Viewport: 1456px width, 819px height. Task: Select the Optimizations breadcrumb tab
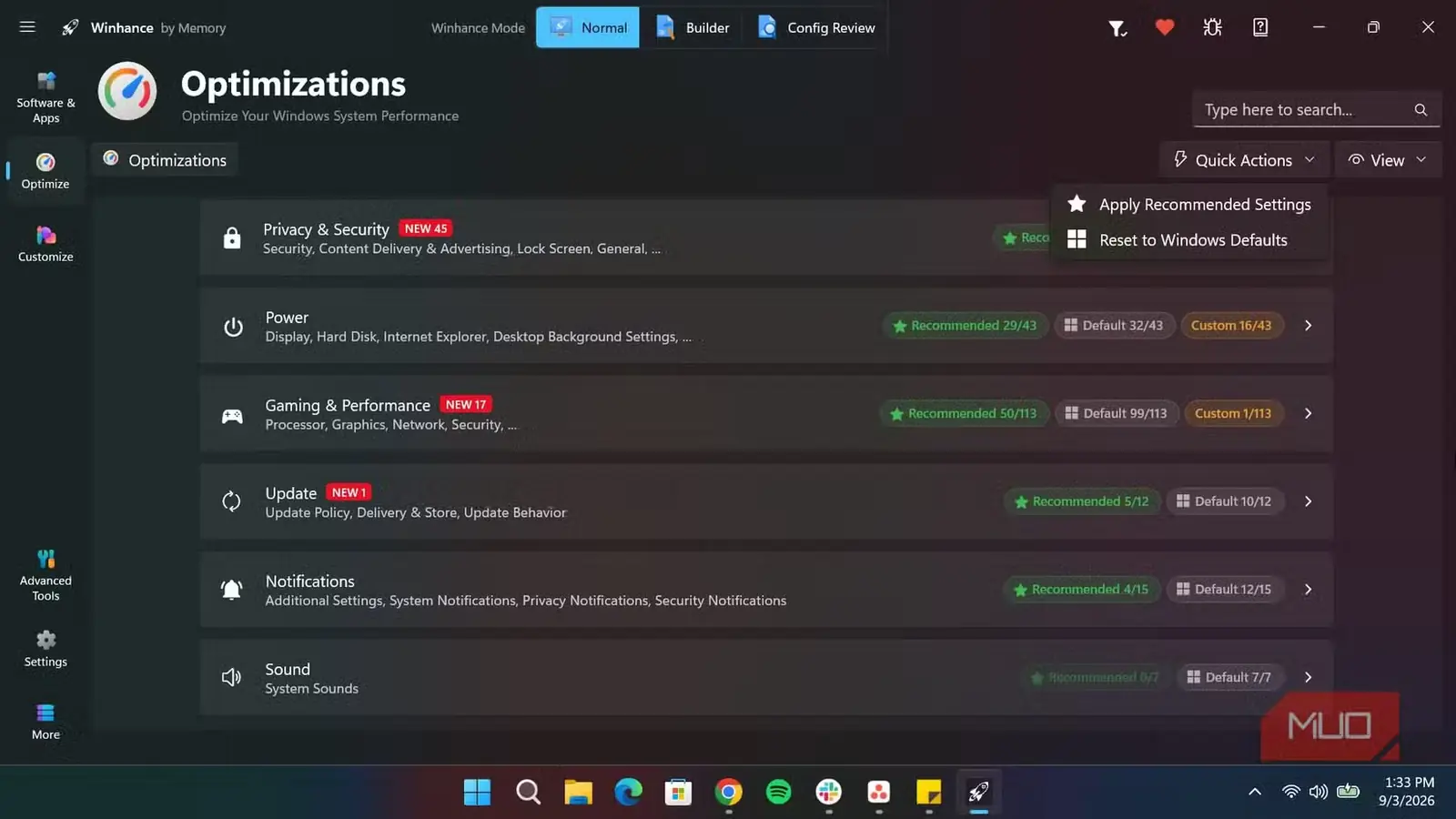click(x=165, y=160)
